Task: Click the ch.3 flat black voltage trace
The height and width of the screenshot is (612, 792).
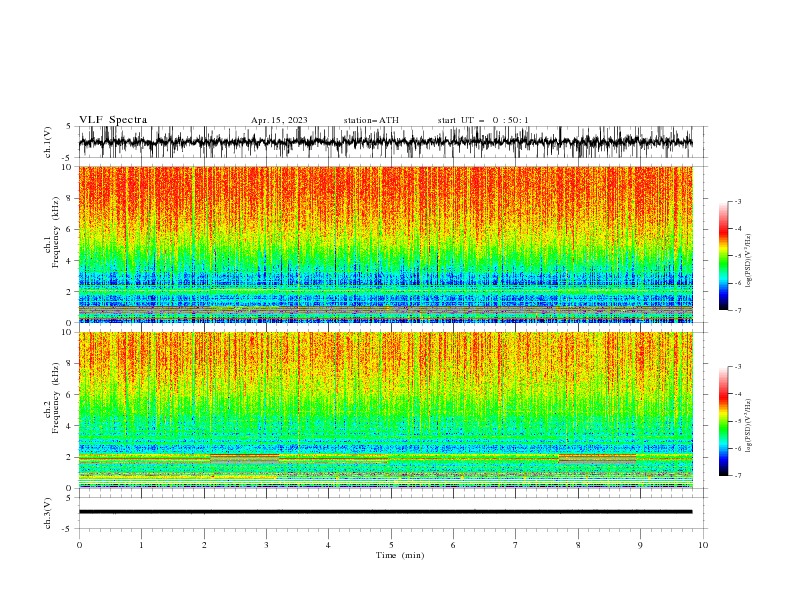Action: tap(385, 512)
